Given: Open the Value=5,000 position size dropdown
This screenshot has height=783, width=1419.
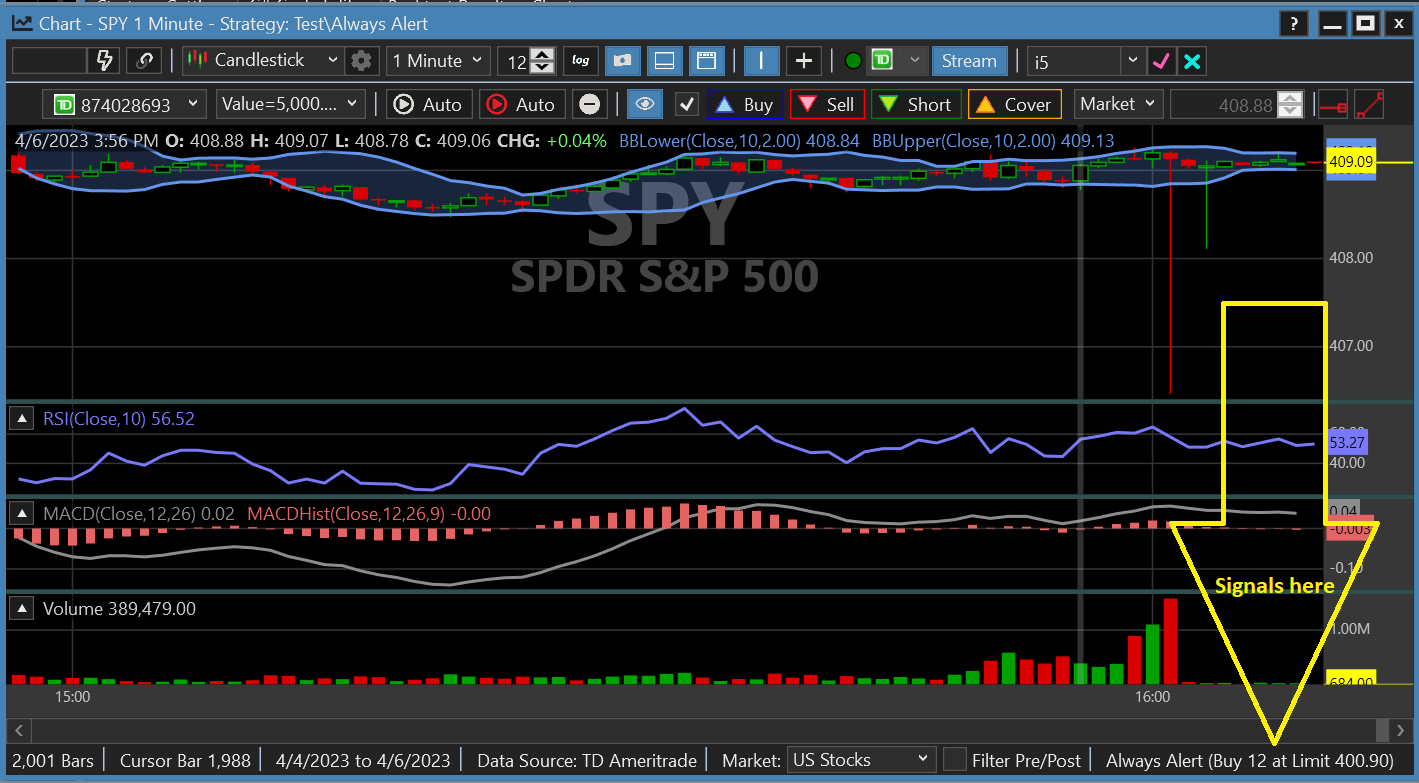Looking at the screenshot, I should [292, 104].
